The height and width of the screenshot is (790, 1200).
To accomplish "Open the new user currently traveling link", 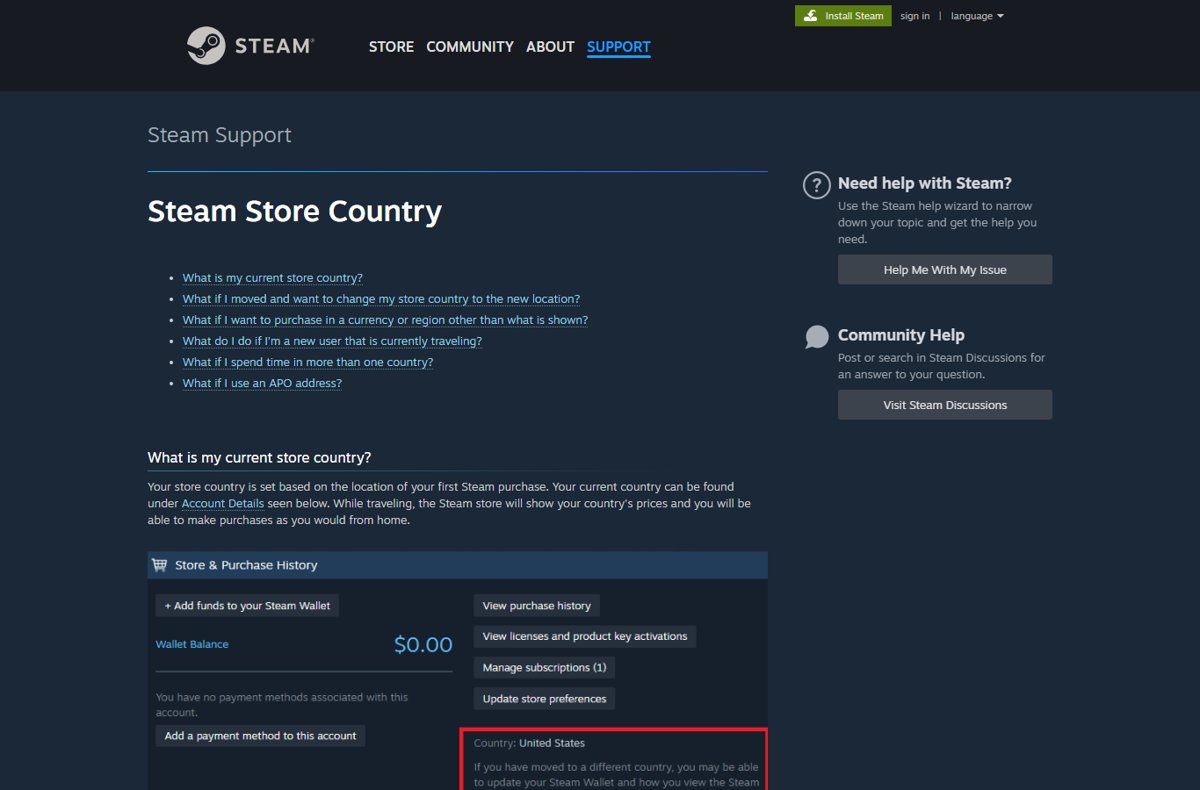I will [x=332, y=341].
